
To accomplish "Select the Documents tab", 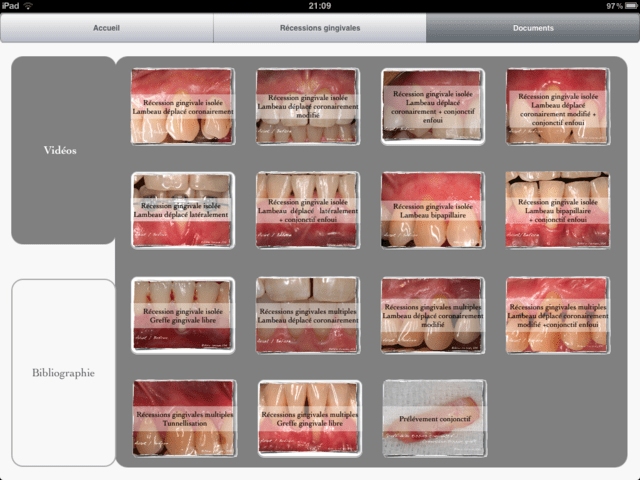I will (532, 28).
